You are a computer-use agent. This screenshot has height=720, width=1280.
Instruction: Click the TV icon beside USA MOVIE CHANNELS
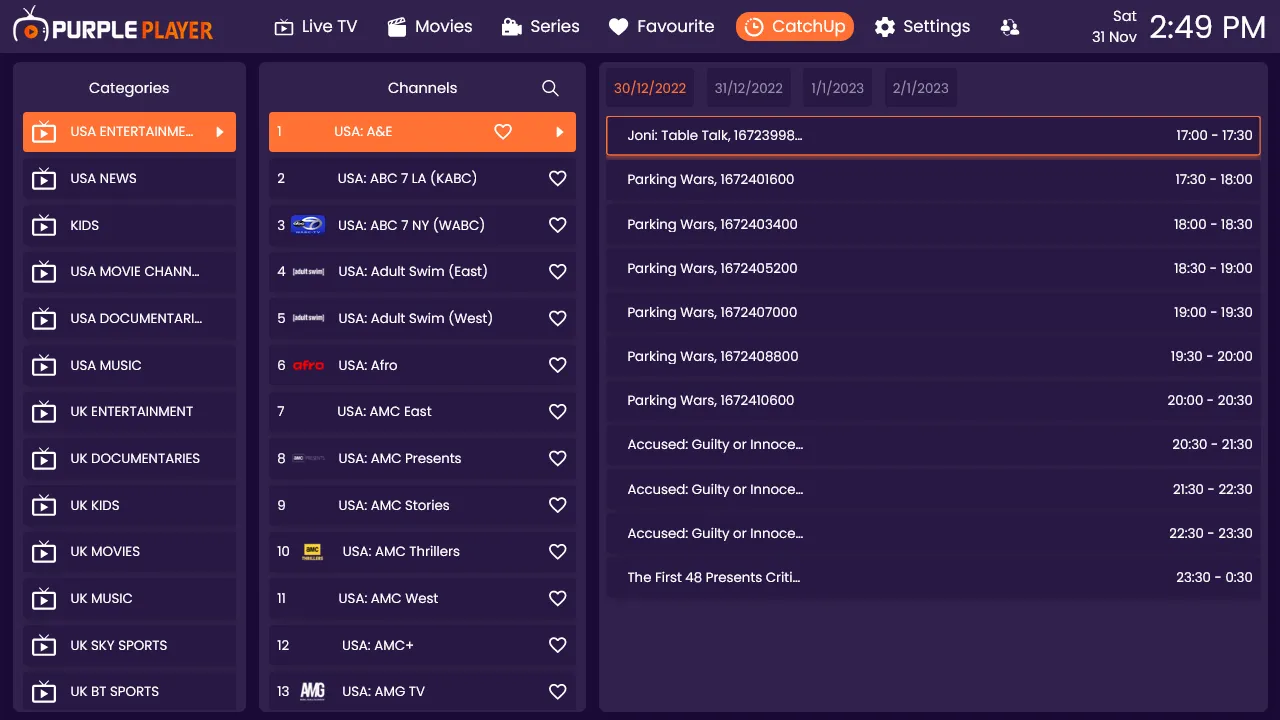point(44,272)
